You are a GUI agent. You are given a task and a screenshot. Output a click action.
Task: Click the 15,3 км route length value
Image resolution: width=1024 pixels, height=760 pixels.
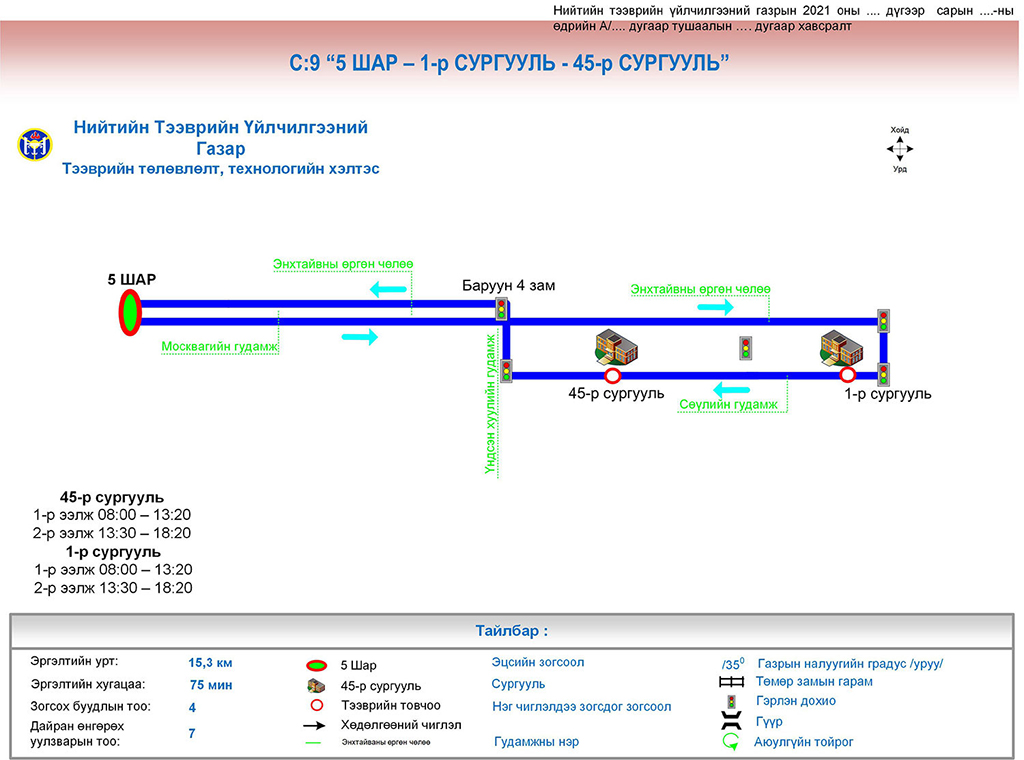click(x=210, y=662)
